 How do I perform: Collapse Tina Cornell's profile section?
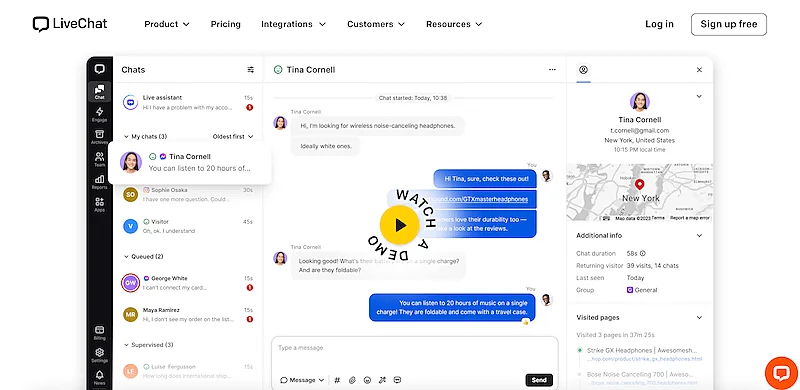pyautogui.click(x=699, y=96)
